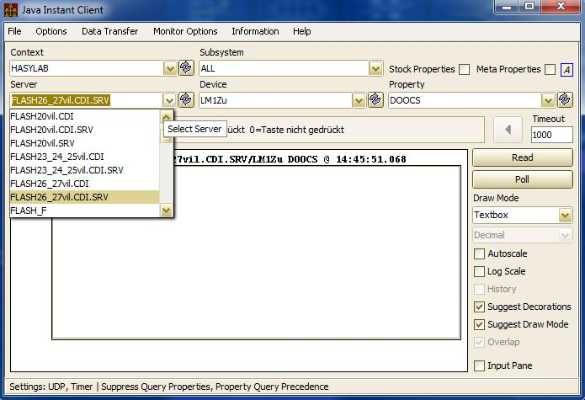Open the Property DOOCS dropdown arrow
Screen dimensions: 585x400
[548, 100]
